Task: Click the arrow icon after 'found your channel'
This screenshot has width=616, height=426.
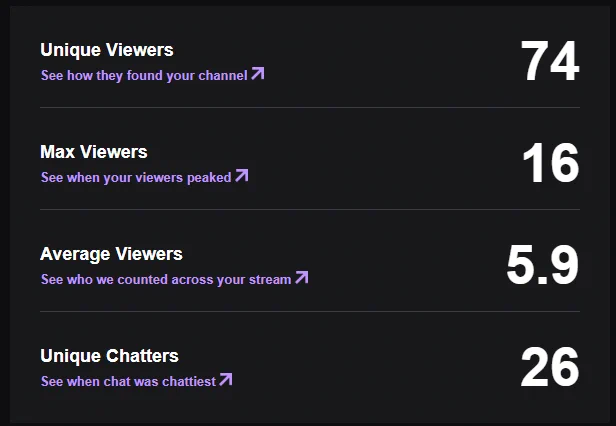Action: (x=258, y=73)
